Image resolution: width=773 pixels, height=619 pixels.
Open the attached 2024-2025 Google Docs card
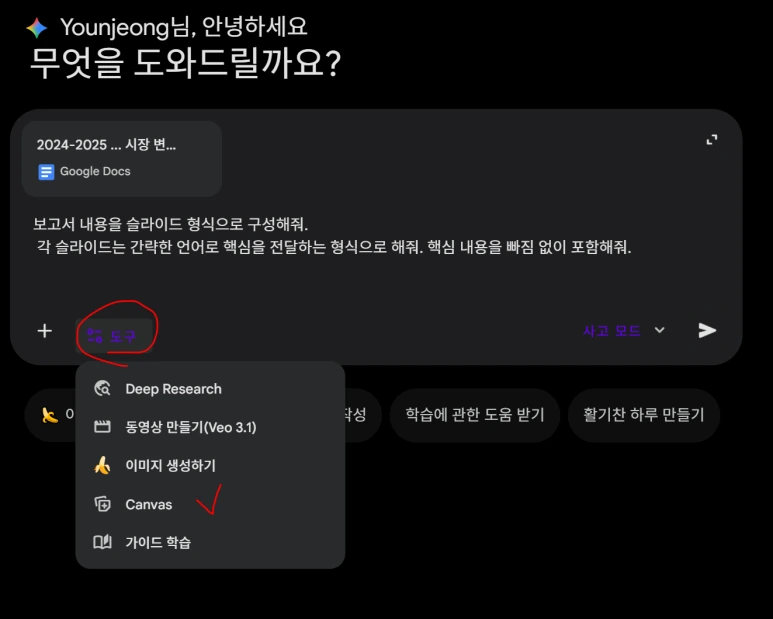pyautogui.click(x=122, y=159)
